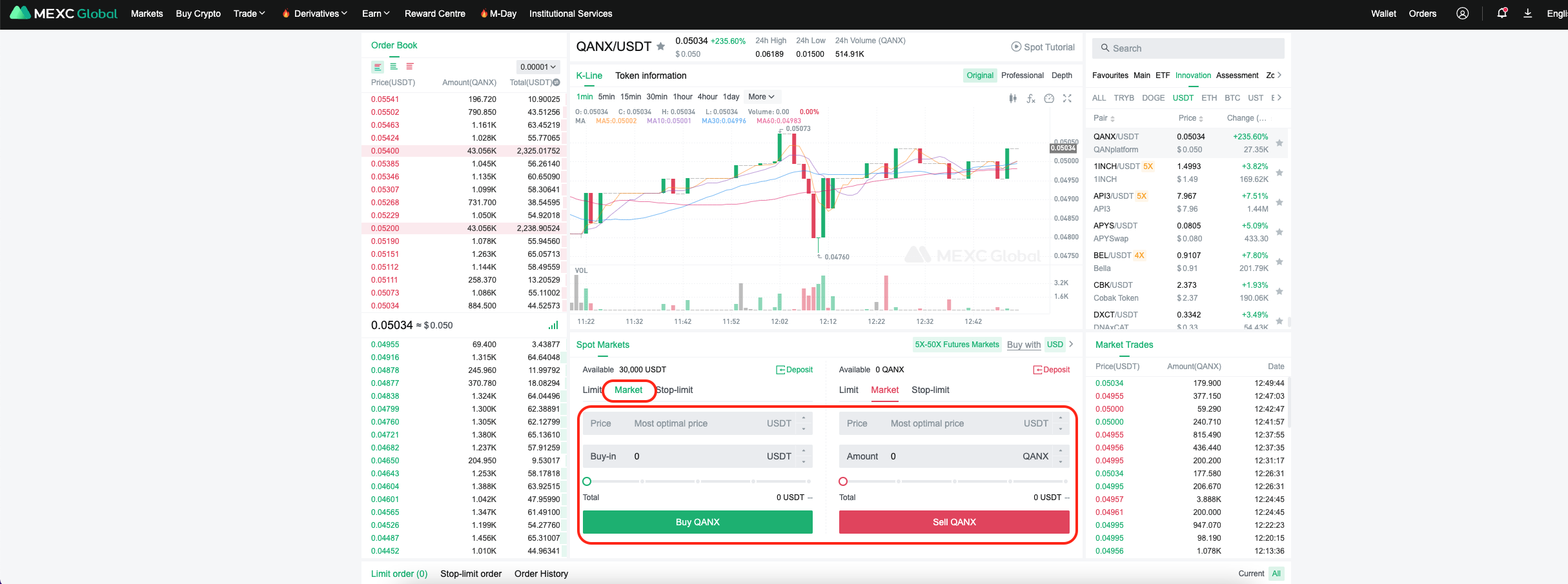Favourite the QANX/USDT pair with the header star

tap(660, 46)
